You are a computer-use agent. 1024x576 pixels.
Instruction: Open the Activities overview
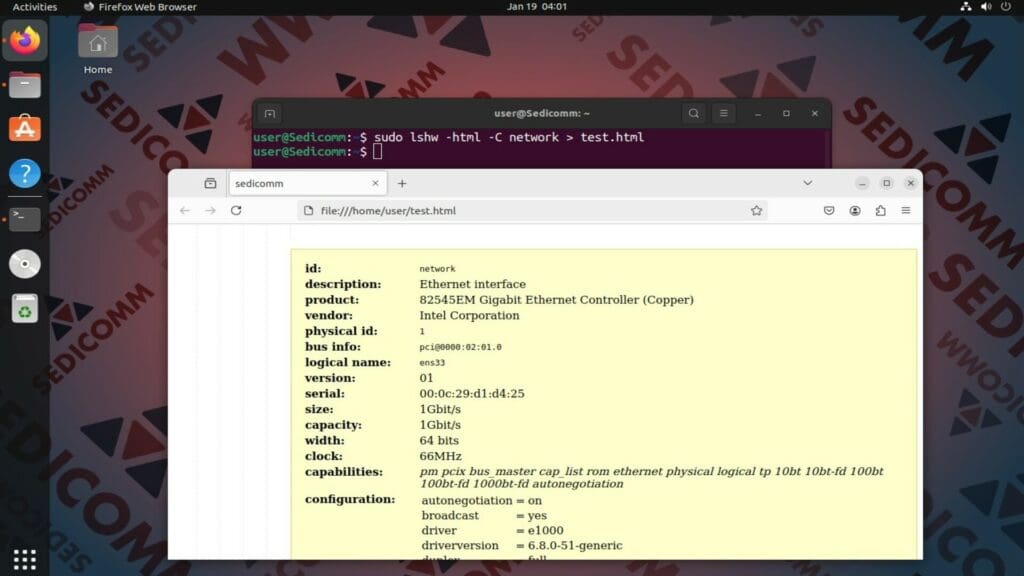tap(34, 6)
